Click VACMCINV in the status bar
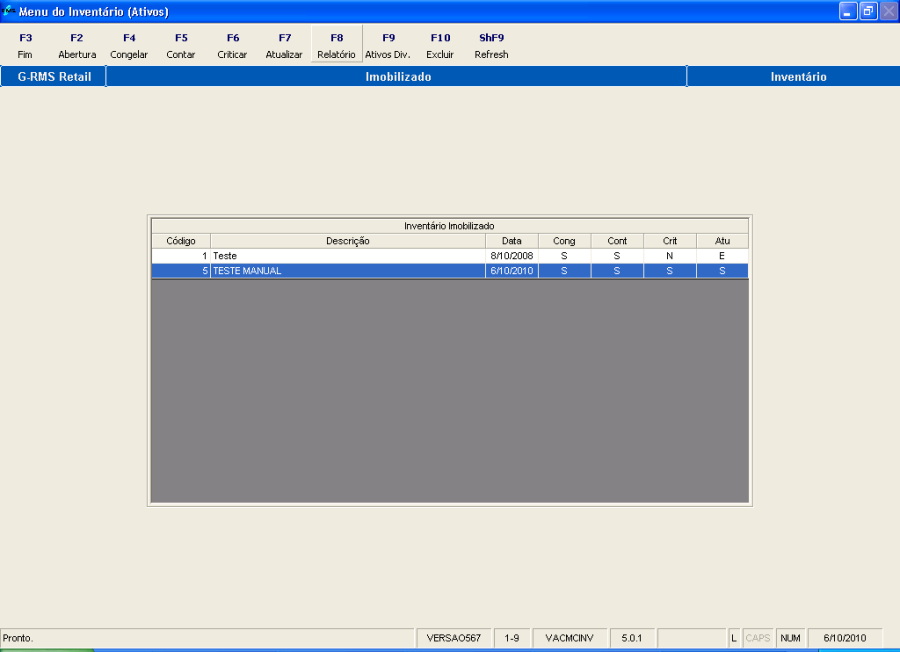The image size is (900, 652). pyautogui.click(x=569, y=638)
